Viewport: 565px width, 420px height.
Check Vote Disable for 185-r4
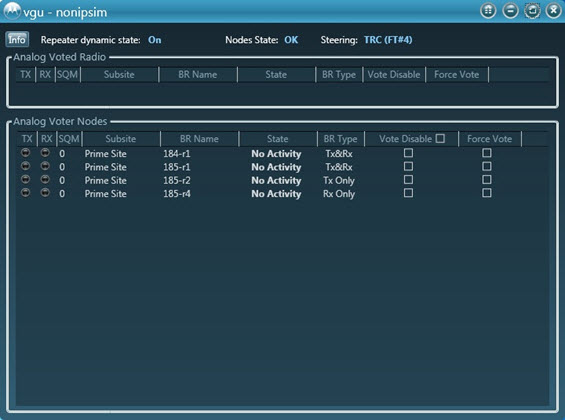[408, 193]
